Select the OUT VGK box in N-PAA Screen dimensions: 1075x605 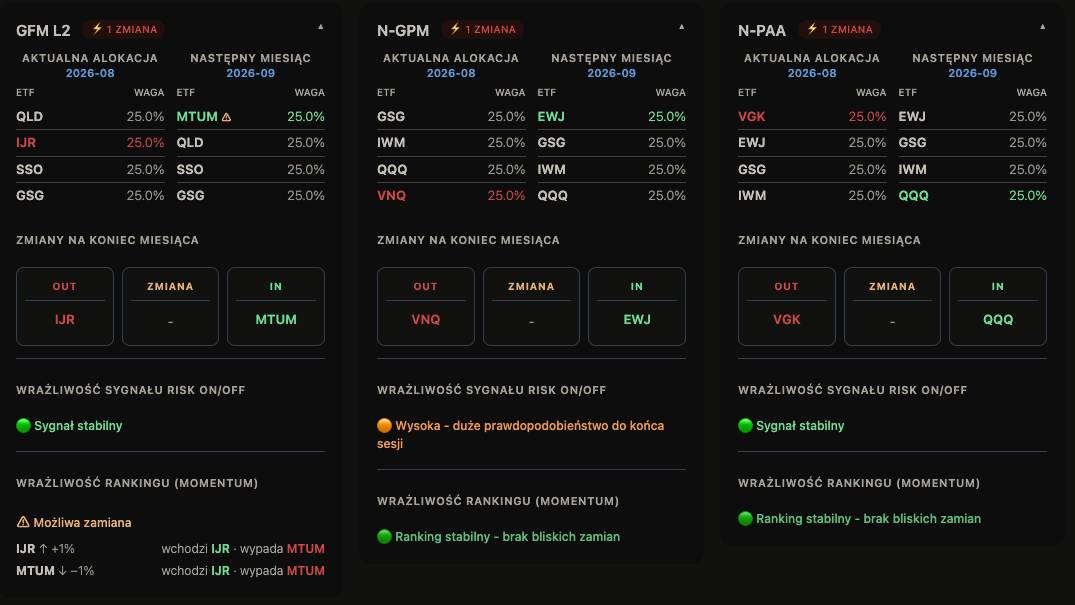tap(787, 307)
